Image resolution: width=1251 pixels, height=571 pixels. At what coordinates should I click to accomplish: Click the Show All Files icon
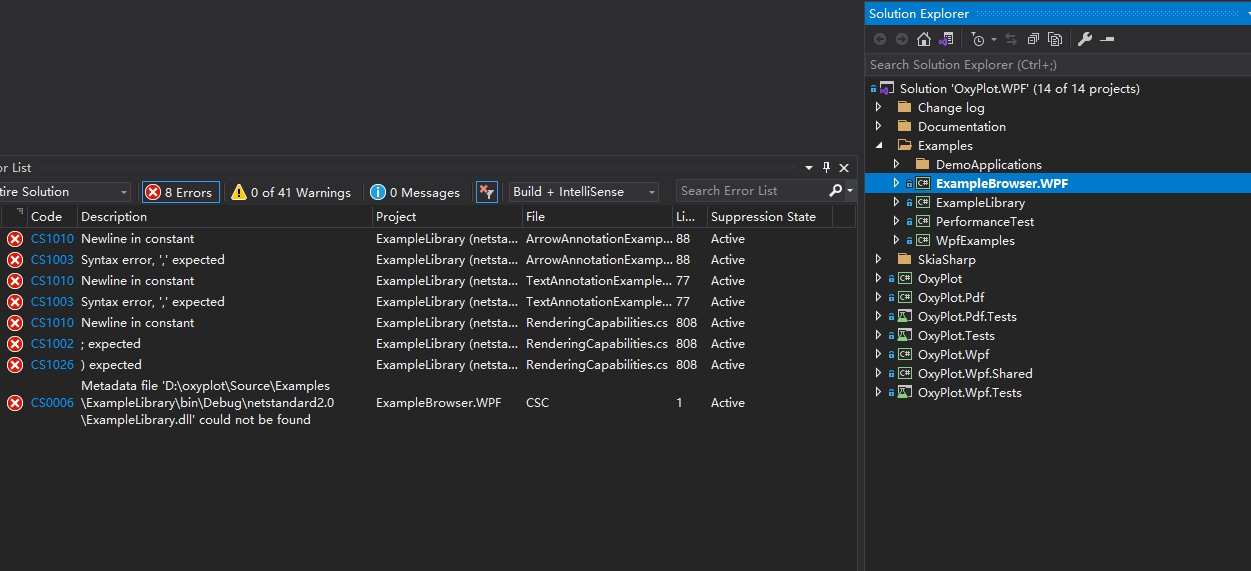[x=1054, y=39]
